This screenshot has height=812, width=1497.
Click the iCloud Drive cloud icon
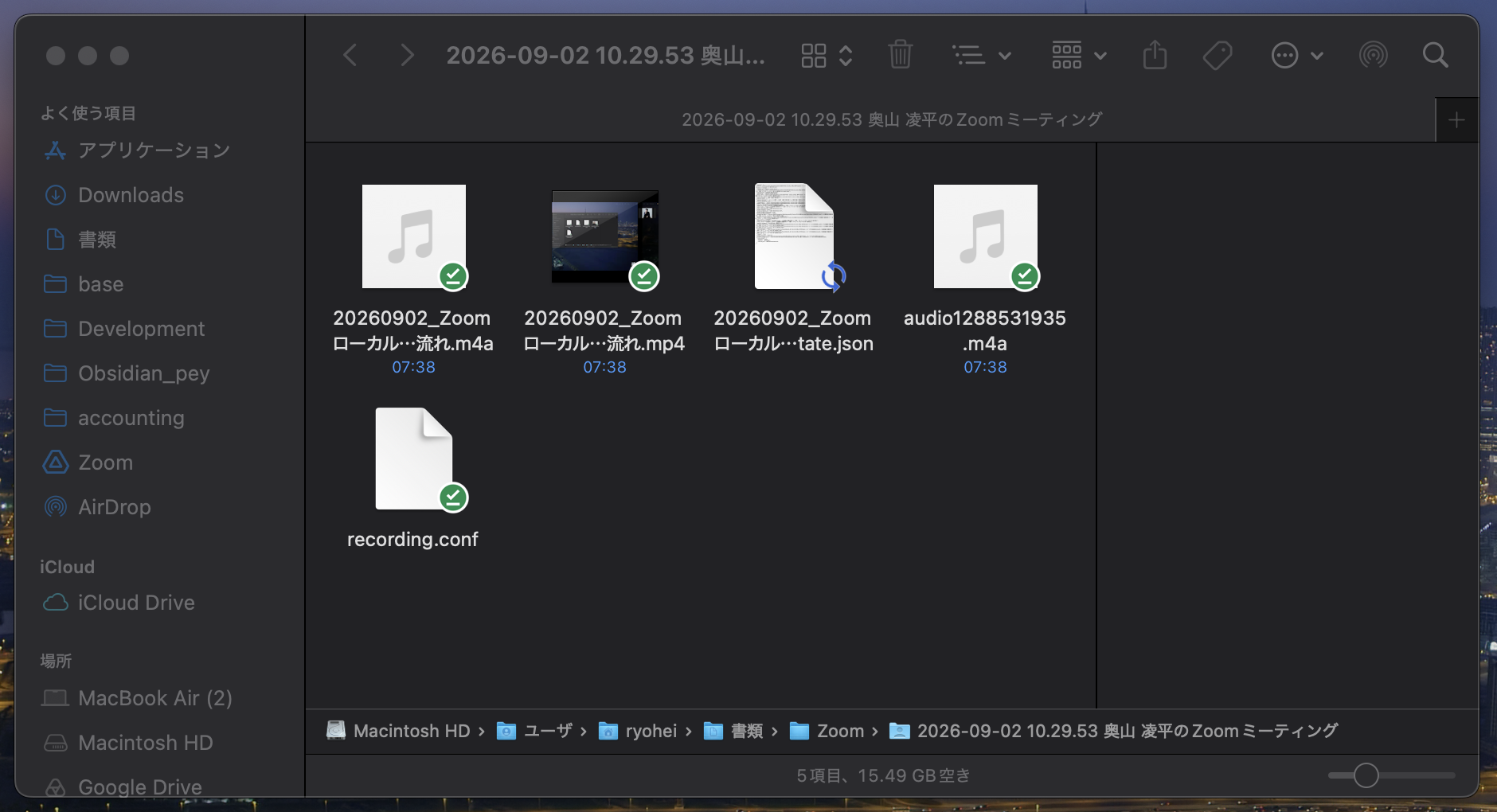pos(55,603)
